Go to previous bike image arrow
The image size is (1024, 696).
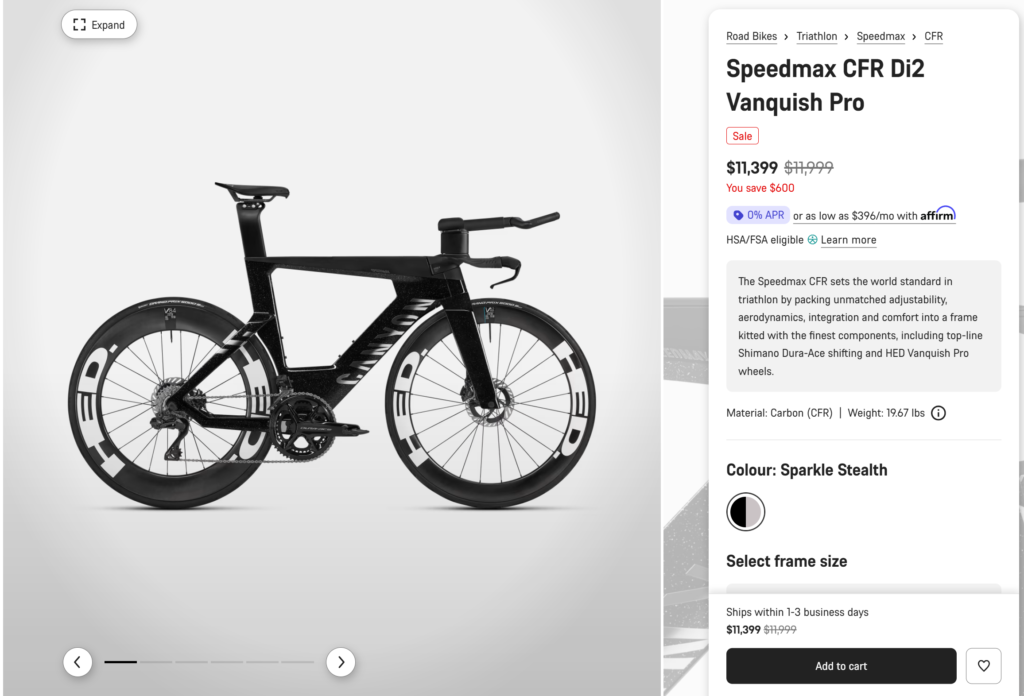pos(78,662)
